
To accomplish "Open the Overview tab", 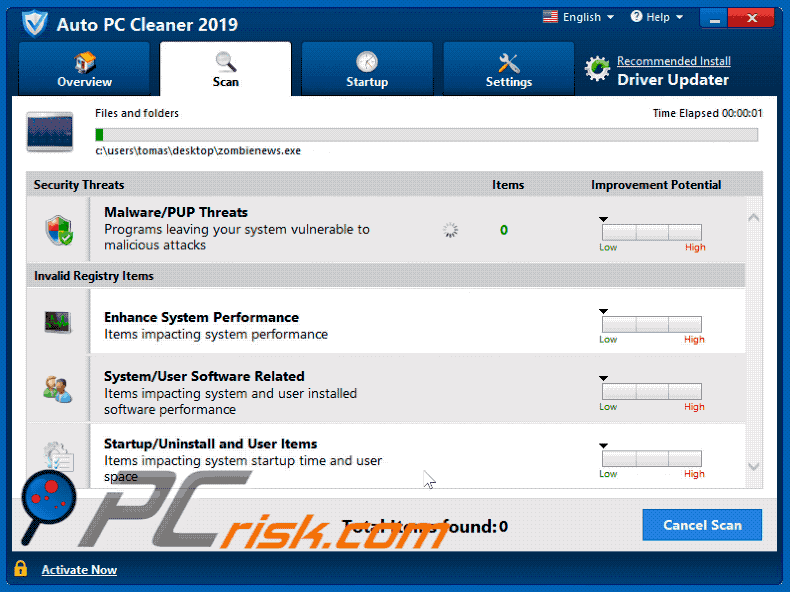I will [85, 69].
